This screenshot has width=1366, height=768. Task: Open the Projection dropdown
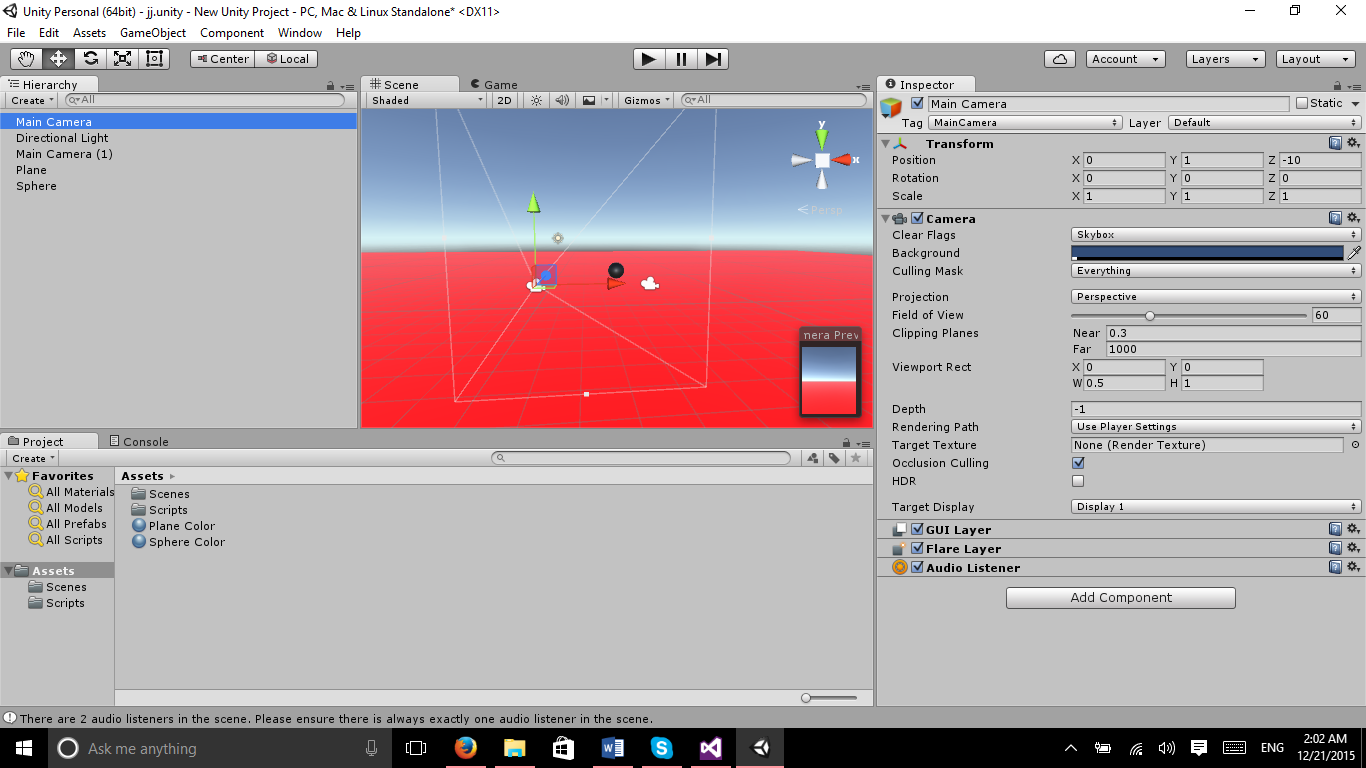(x=1215, y=297)
